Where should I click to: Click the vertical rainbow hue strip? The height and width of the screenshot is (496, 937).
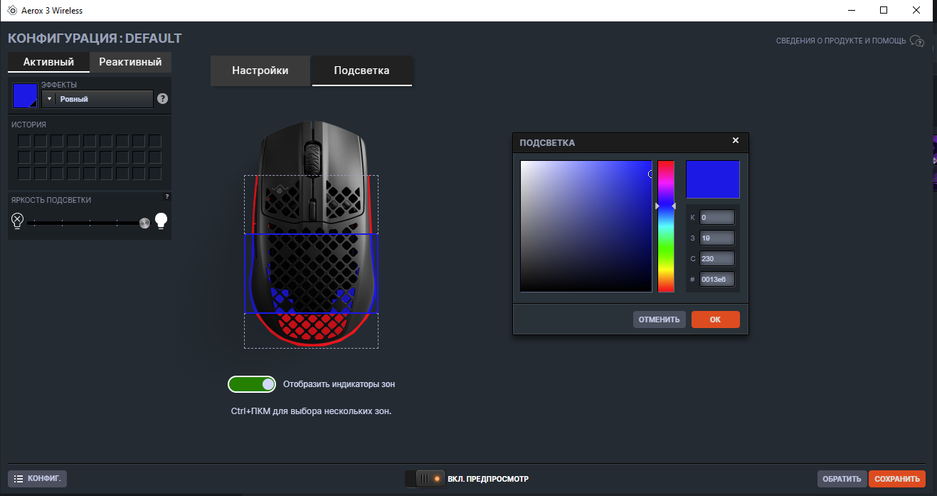[x=666, y=226]
